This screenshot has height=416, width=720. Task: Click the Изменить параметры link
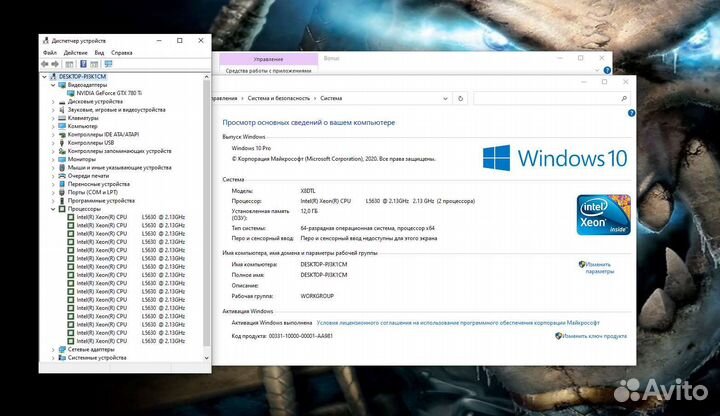[x=599, y=268]
